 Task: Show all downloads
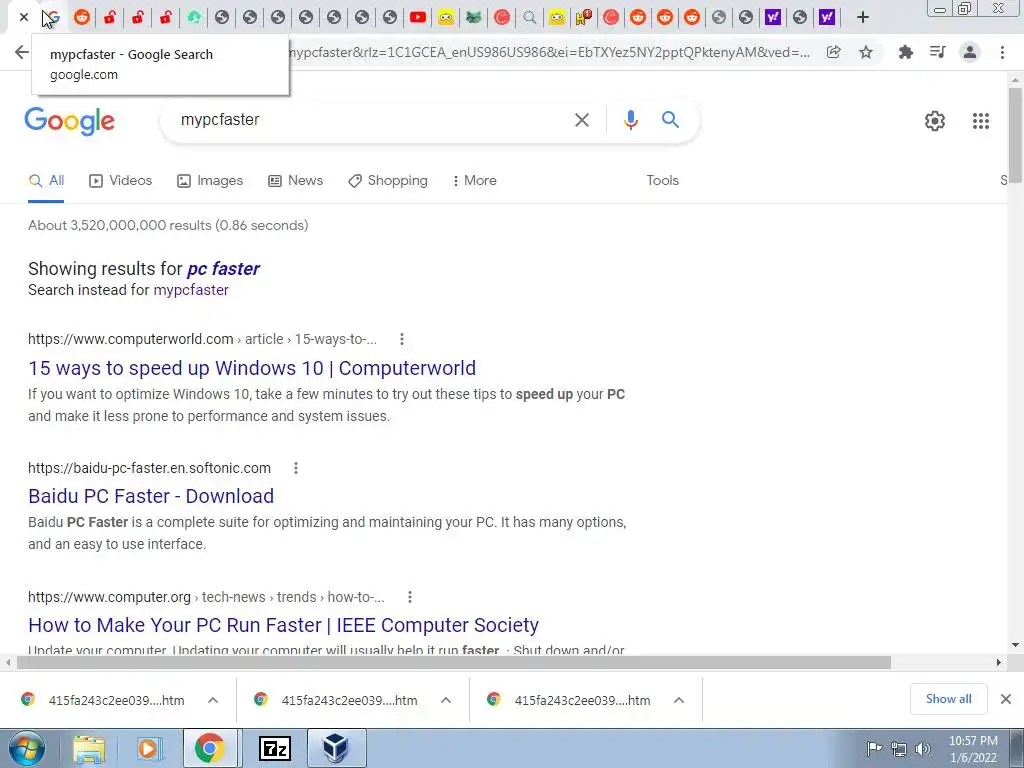tap(948, 699)
